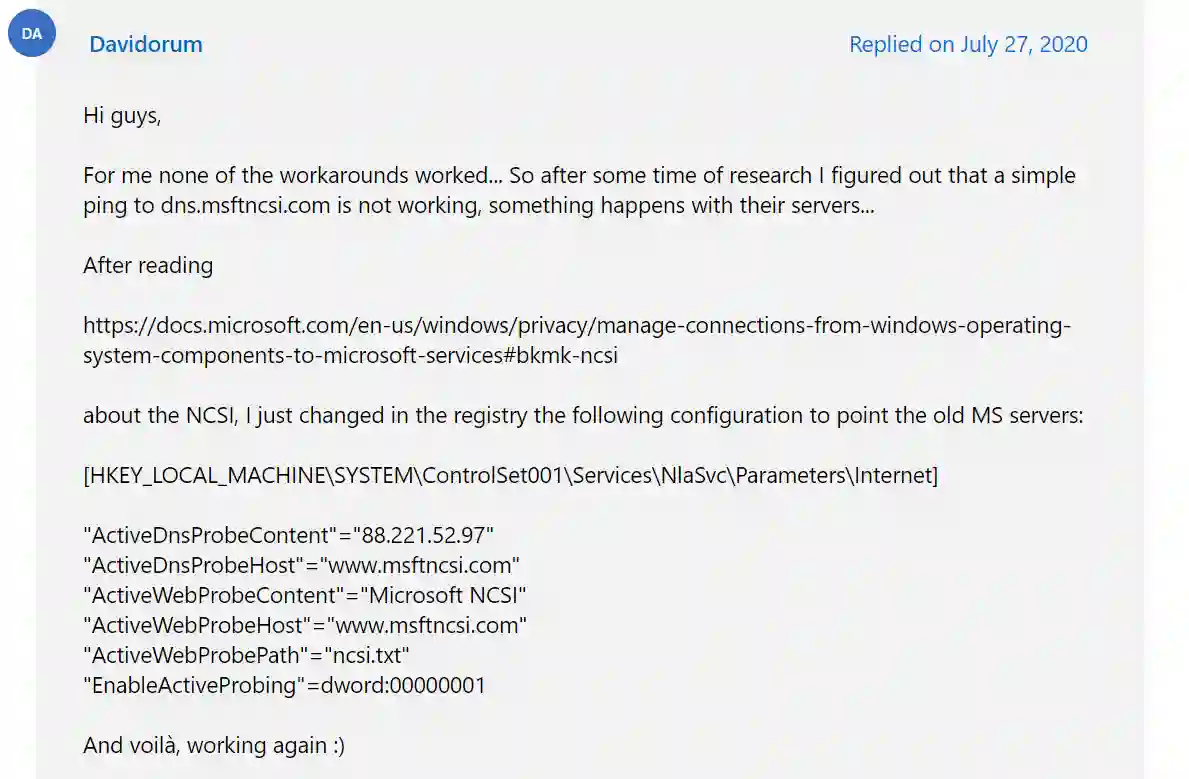Click the "Hi guys," greeting text
Screen dimensions: 1189x779
click(122, 115)
